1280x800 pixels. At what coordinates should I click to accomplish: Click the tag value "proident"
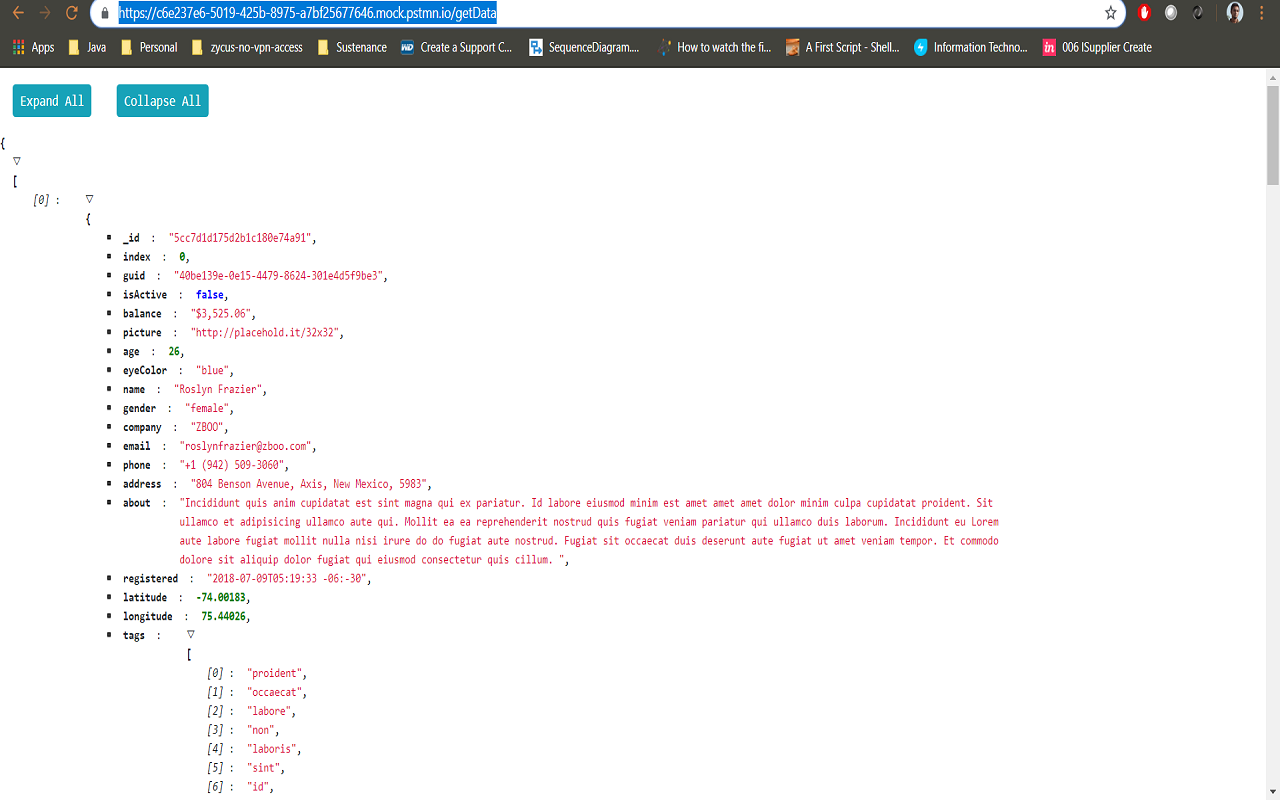pos(276,674)
